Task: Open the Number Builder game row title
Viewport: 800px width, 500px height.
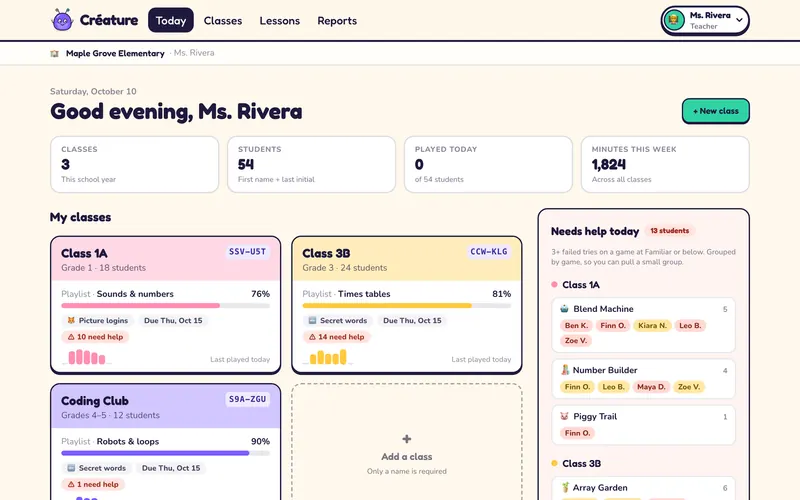Action: (x=605, y=370)
